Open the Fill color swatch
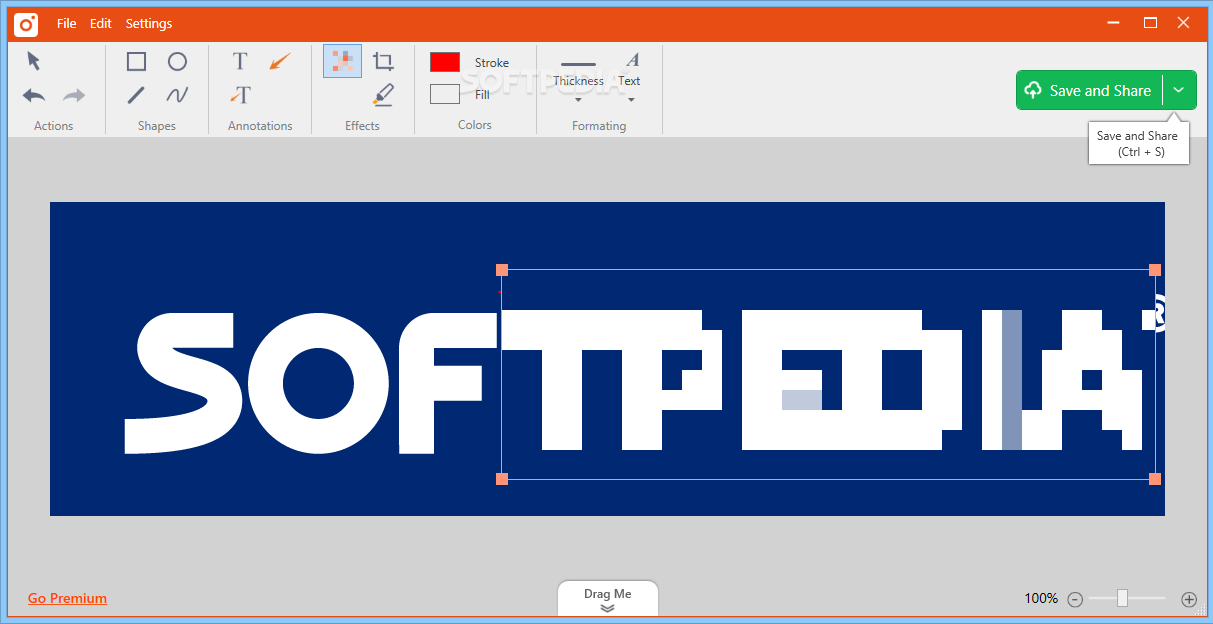Screen dimensions: 1213x624 point(445,94)
